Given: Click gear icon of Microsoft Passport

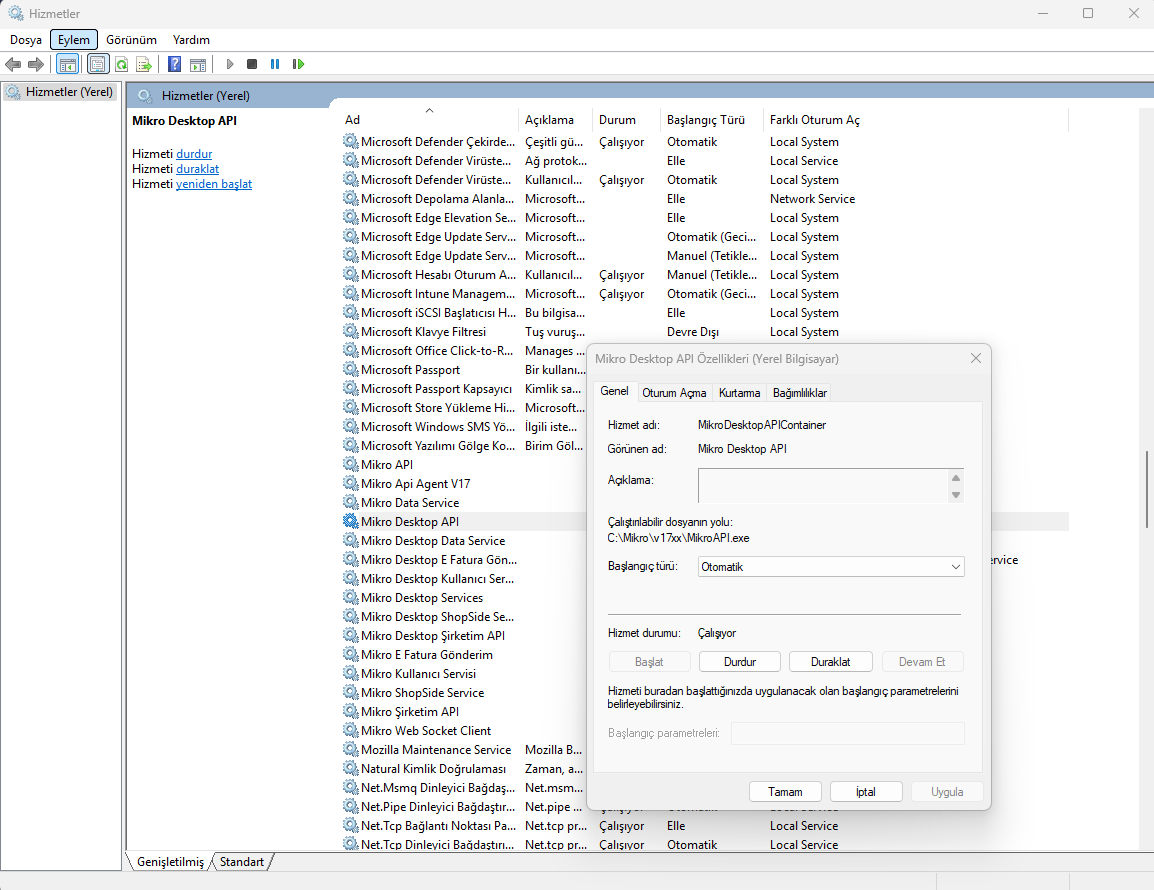Looking at the screenshot, I should (x=351, y=370).
